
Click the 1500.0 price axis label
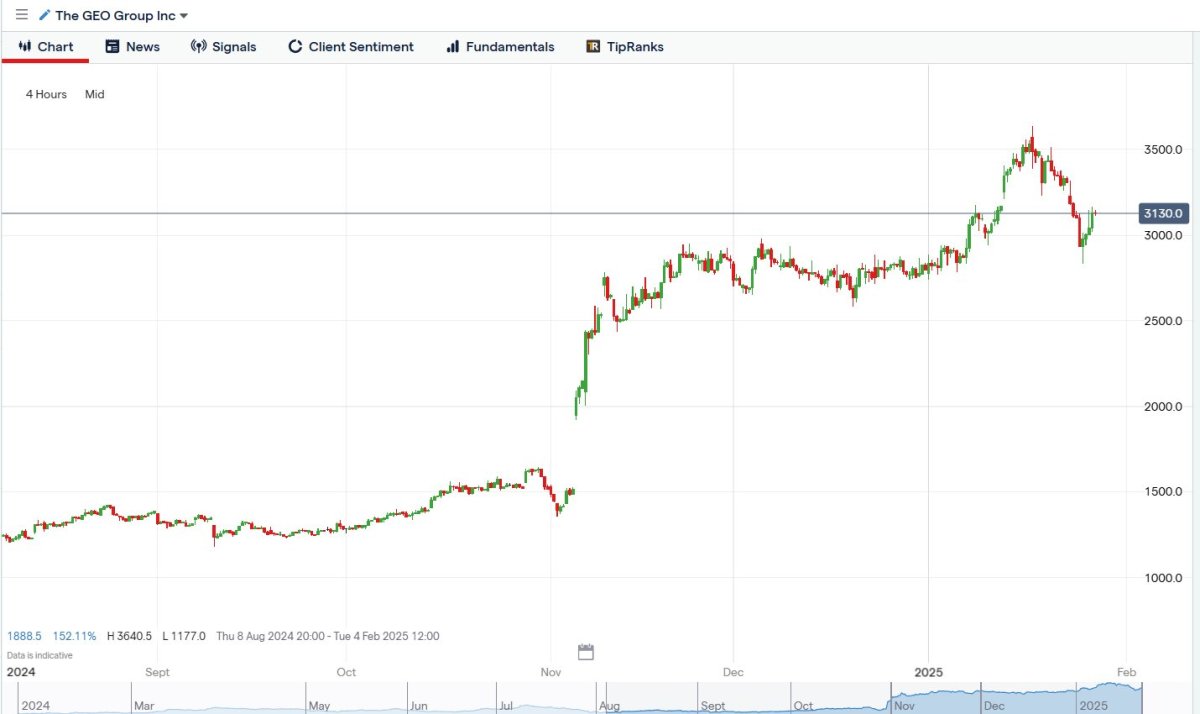point(1164,492)
